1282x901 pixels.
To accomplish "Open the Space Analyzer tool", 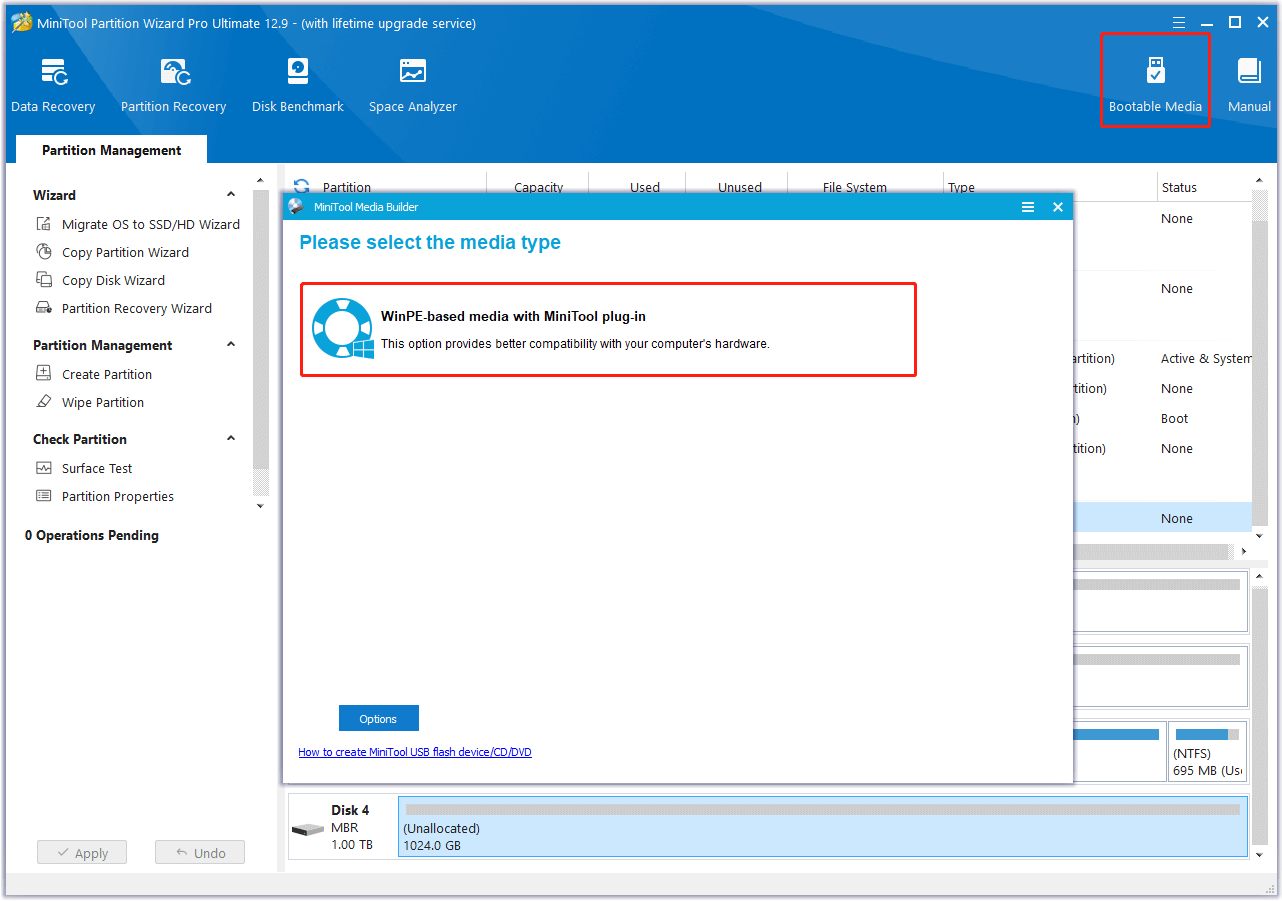I will [412, 85].
